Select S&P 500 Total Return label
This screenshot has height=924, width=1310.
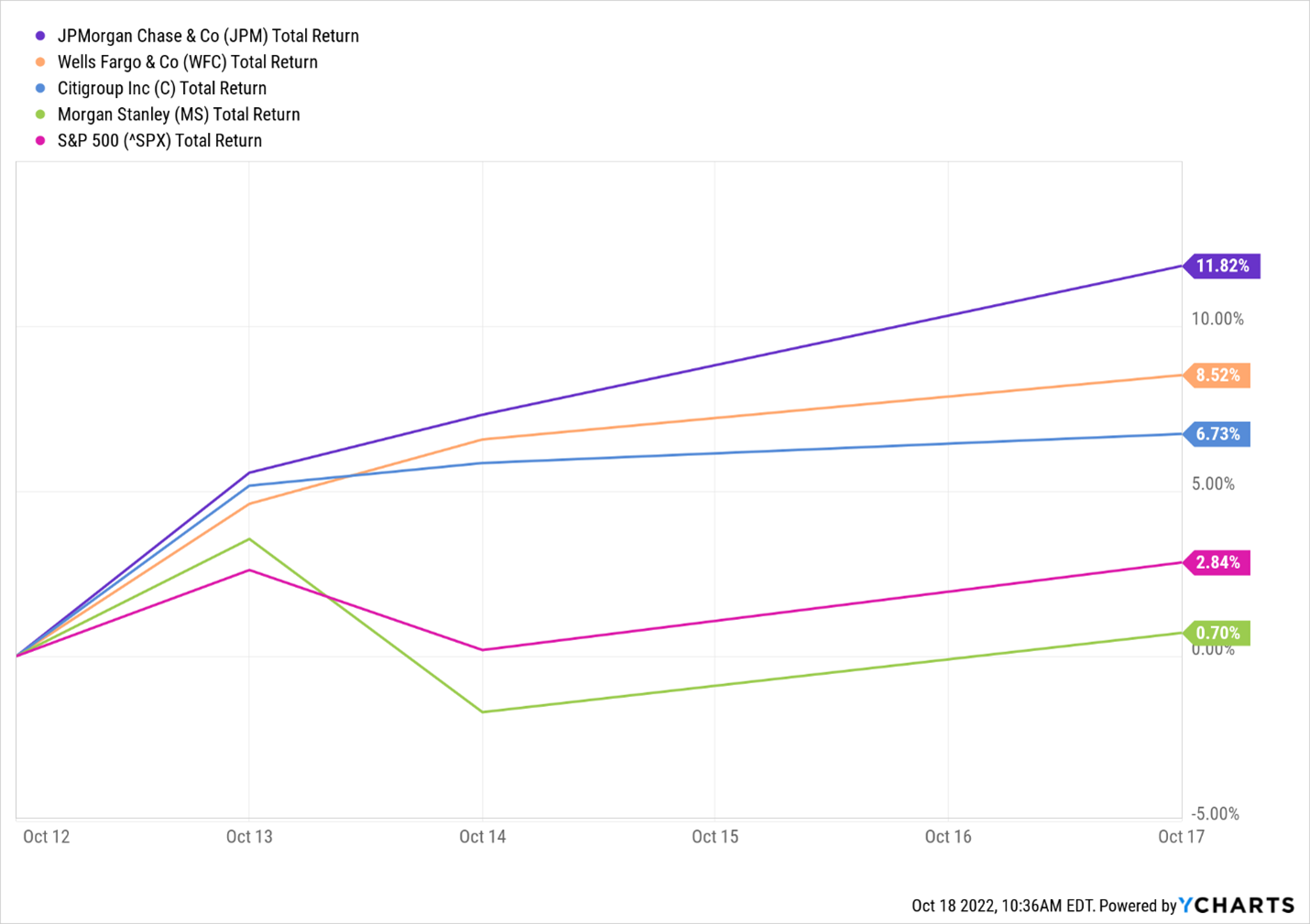(x=159, y=141)
